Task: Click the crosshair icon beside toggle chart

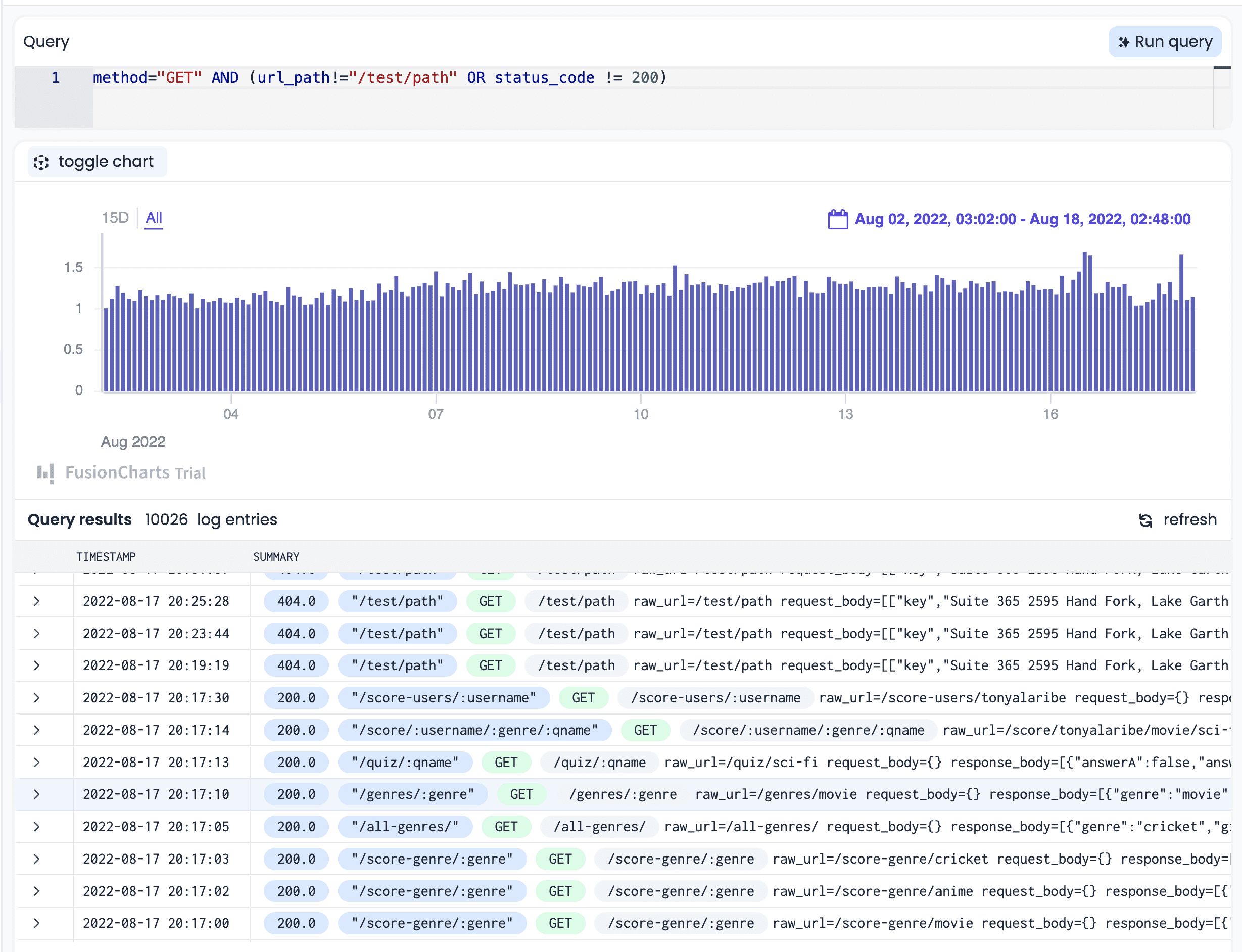Action: (x=42, y=162)
